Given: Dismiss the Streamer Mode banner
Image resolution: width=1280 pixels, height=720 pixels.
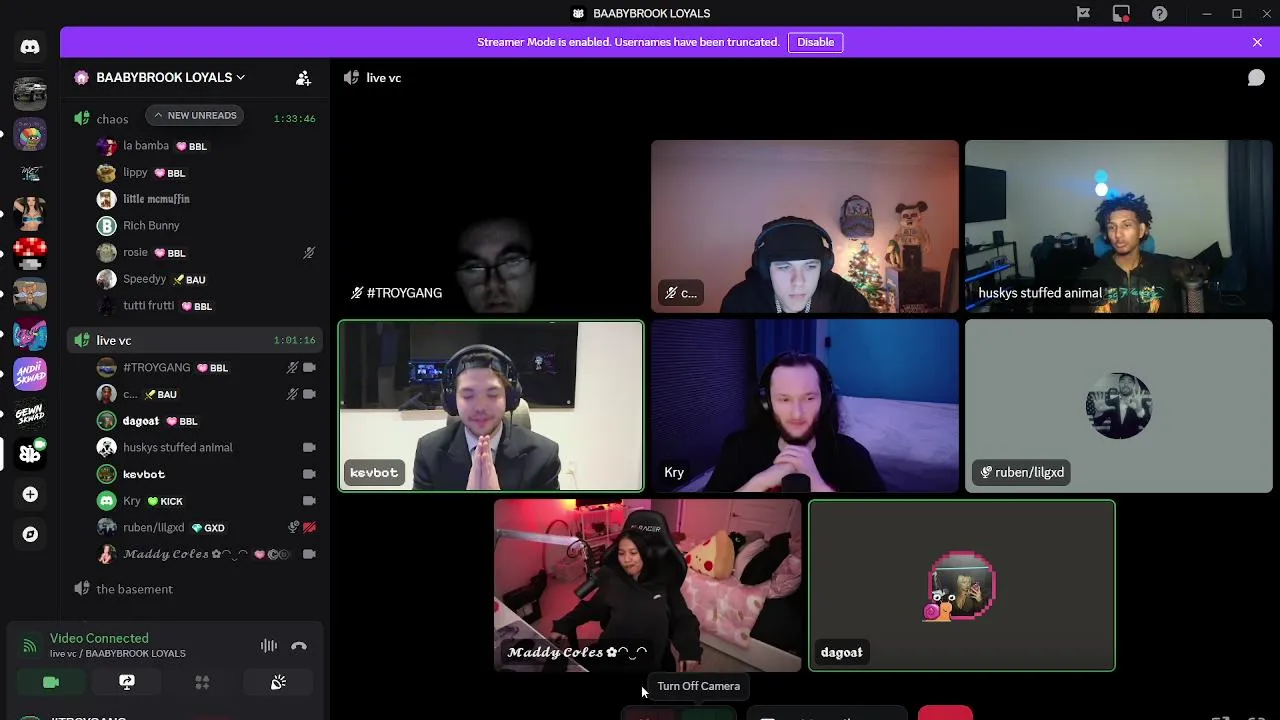Looking at the screenshot, I should (x=1257, y=42).
